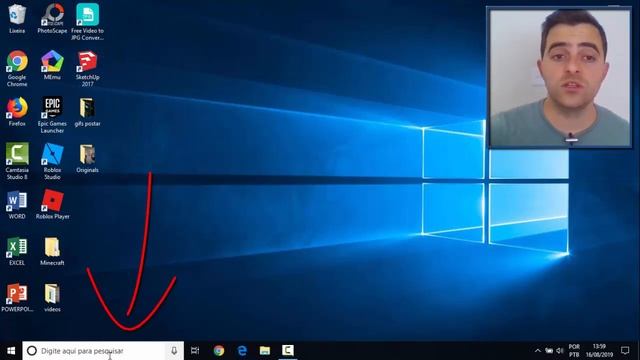Click the webcam video overlay

click(x=560, y=78)
